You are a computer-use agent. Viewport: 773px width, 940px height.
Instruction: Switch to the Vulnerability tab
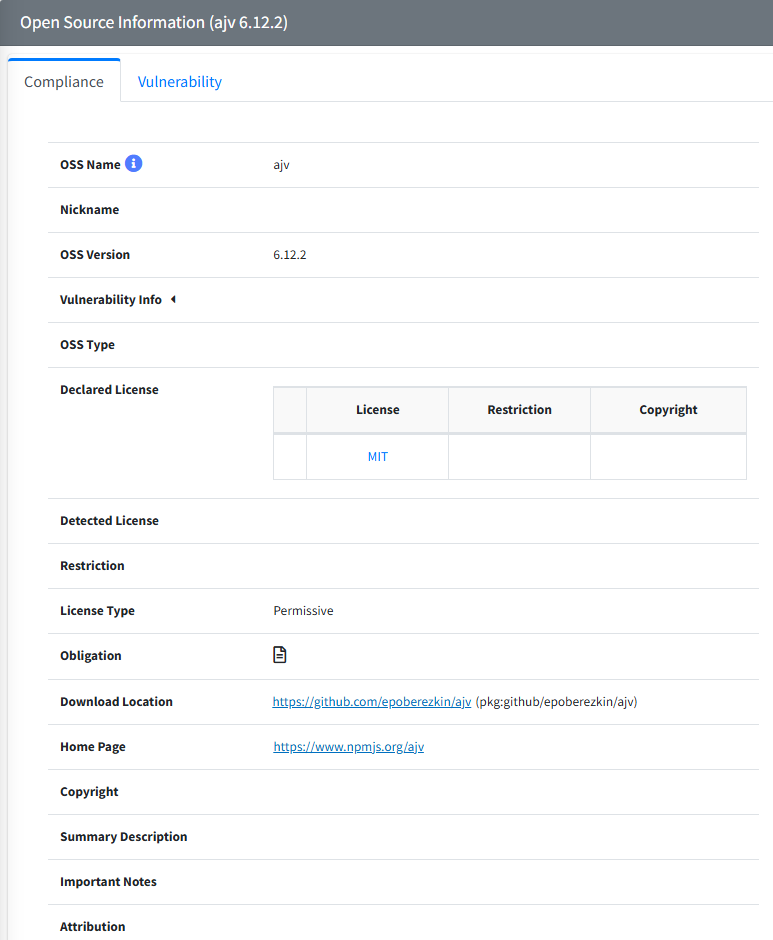coord(180,82)
